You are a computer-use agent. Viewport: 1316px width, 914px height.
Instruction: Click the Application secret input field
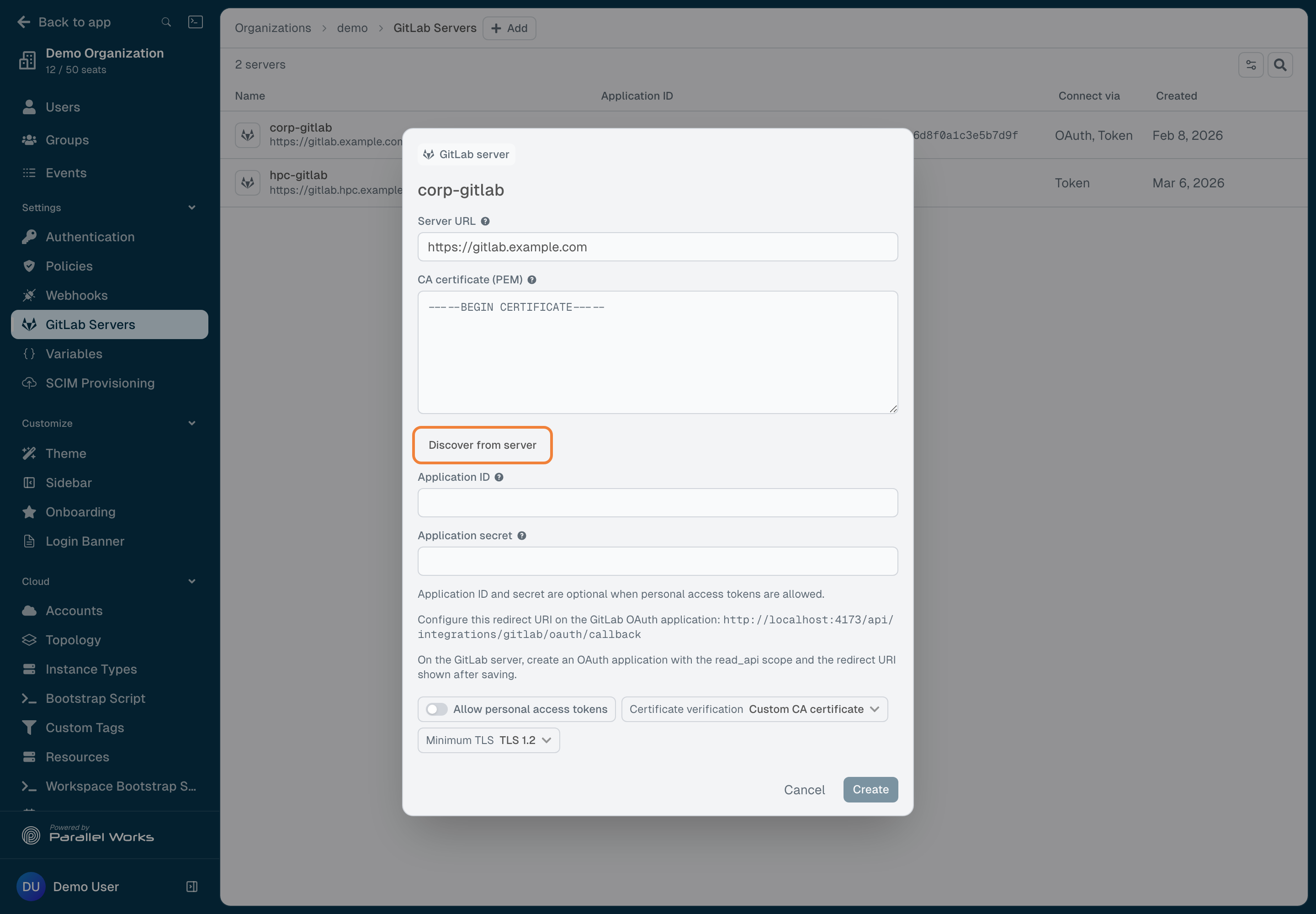coord(658,561)
